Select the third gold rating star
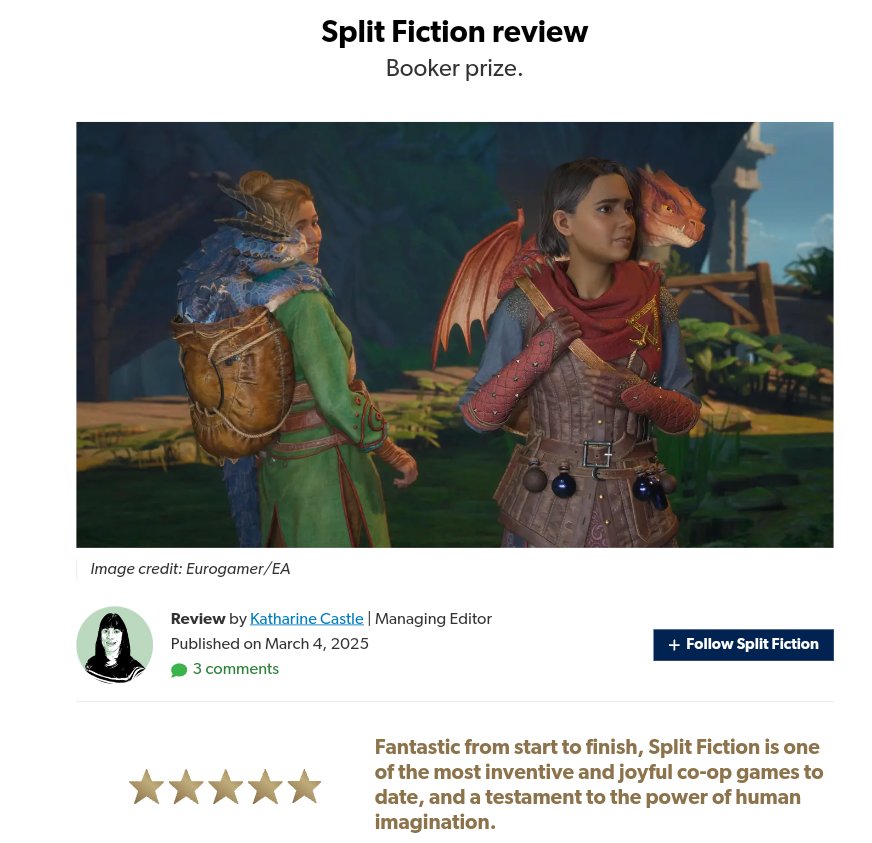872x843 pixels. pyautogui.click(x=225, y=787)
